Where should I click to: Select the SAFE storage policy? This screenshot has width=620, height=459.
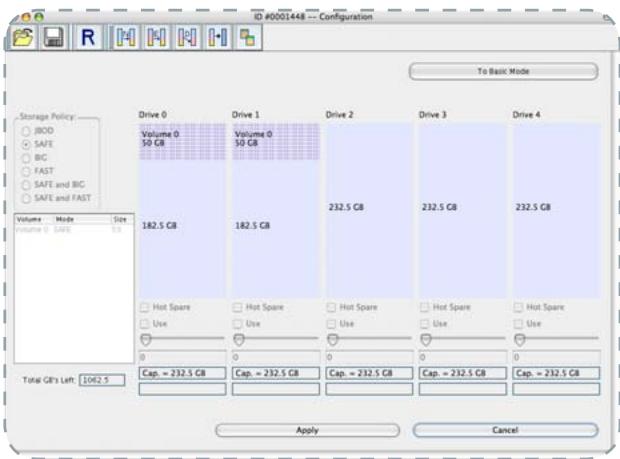[26, 144]
